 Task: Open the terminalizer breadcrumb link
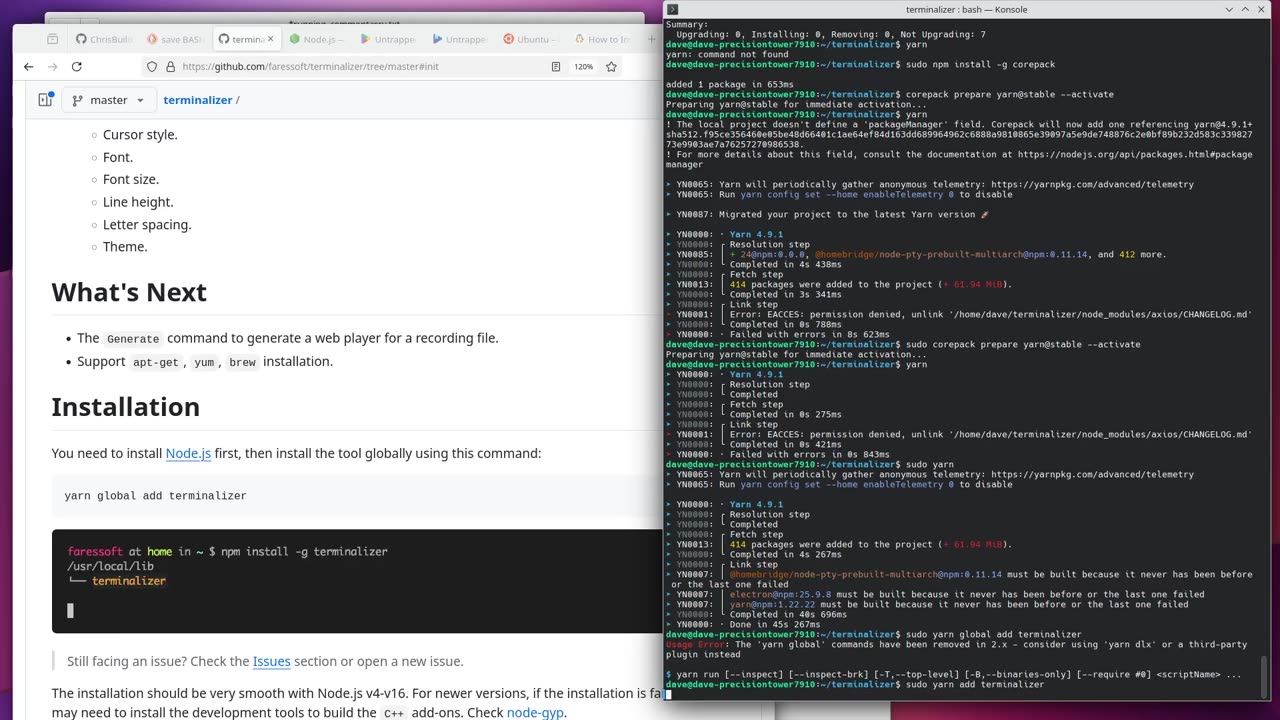pyautogui.click(x=198, y=100)
